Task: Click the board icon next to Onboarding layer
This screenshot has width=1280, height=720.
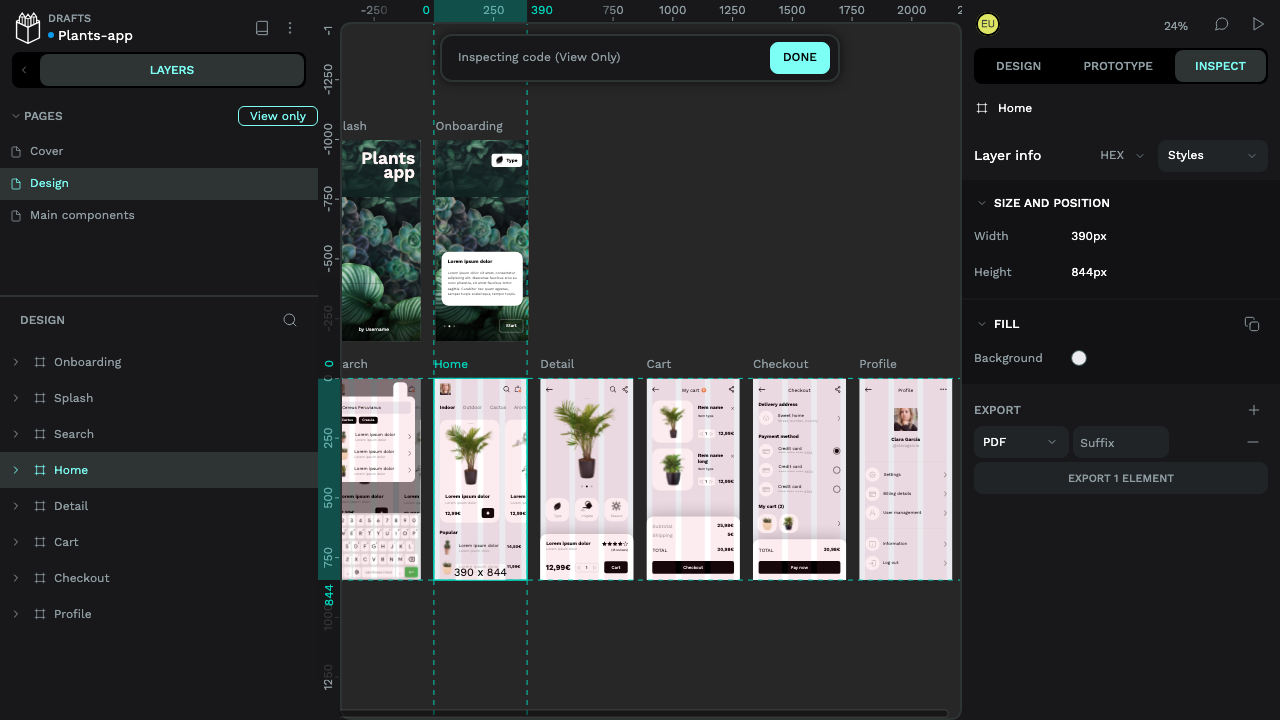Action: click(x=40, y=362)
